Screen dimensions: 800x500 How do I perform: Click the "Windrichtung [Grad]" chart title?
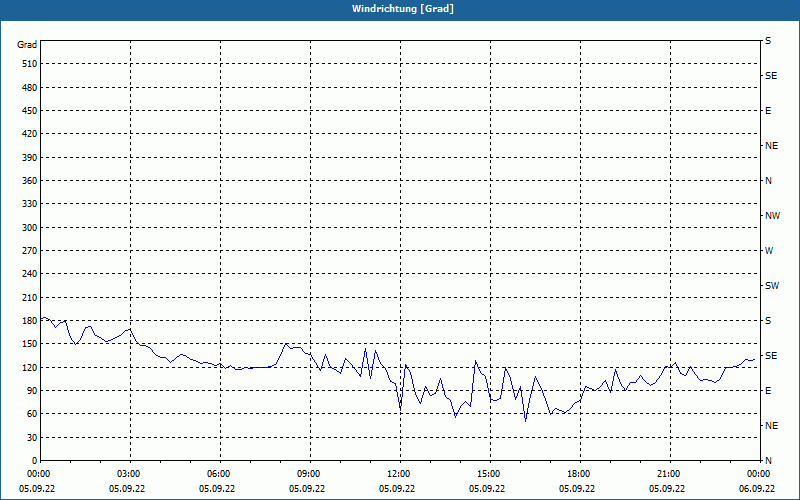point(403,9)
